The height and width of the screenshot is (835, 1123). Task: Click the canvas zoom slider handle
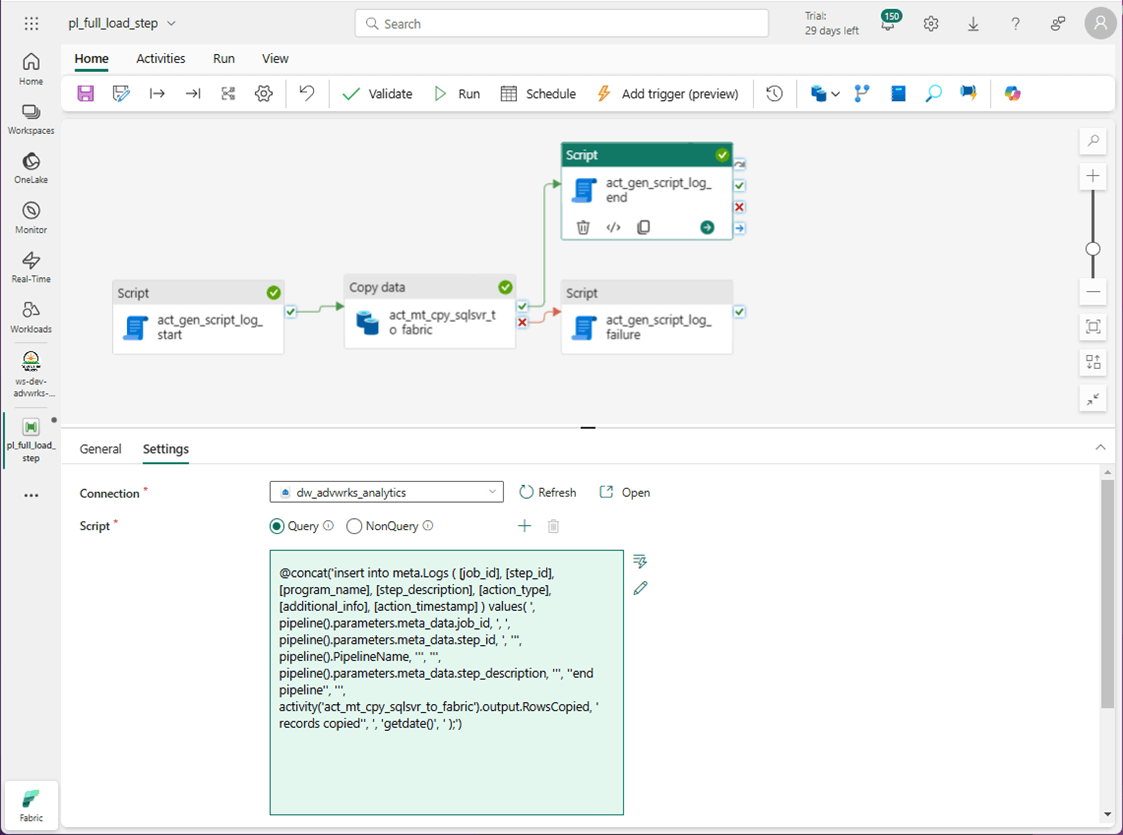click(1093, 249)
